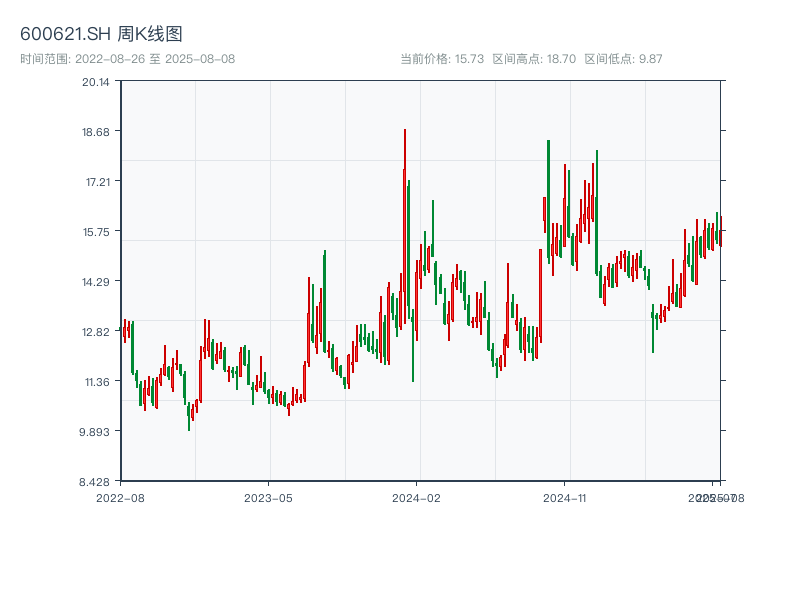Click the 17.21 price axis label
800x600 pixels.
pos(96,182)
